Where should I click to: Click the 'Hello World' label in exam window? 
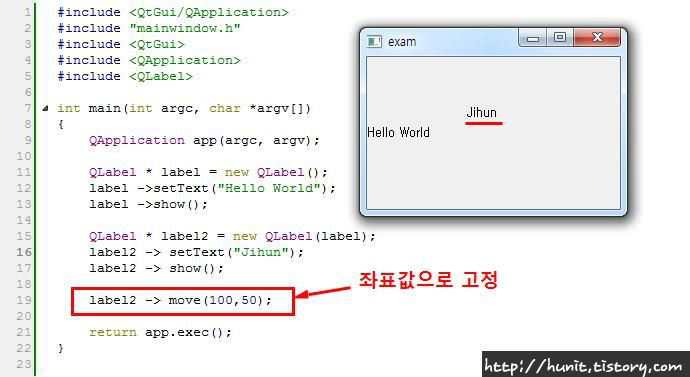coord(398,132)
